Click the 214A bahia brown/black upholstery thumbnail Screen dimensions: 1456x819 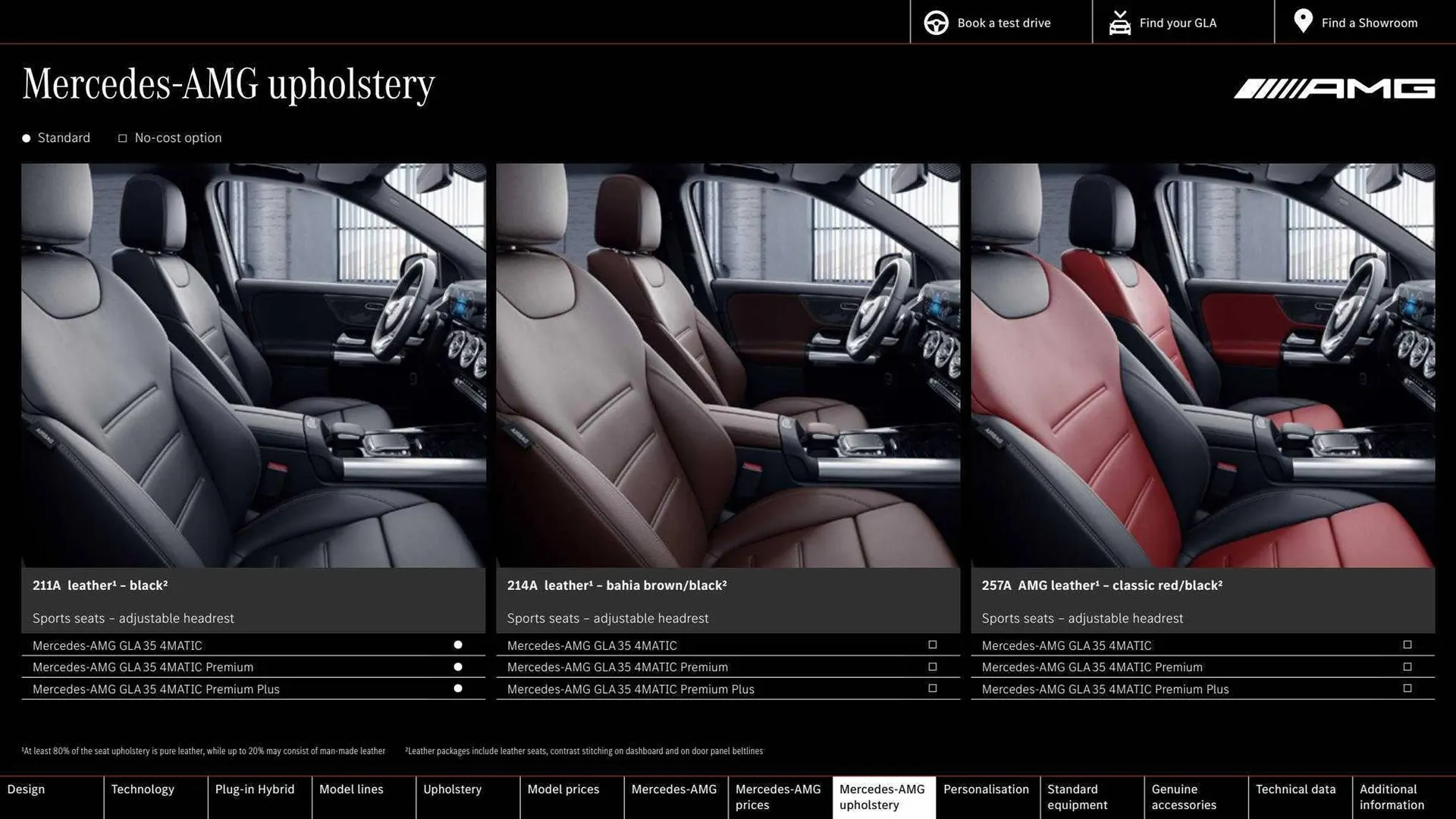pyautogui.click(x=727, y=364)
